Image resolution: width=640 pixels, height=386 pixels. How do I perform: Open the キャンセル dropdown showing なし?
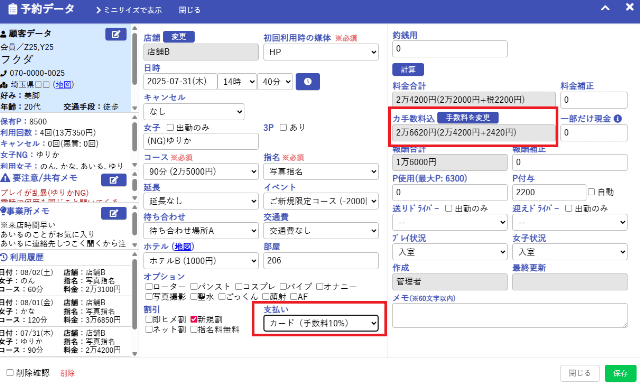pos(194,111)
